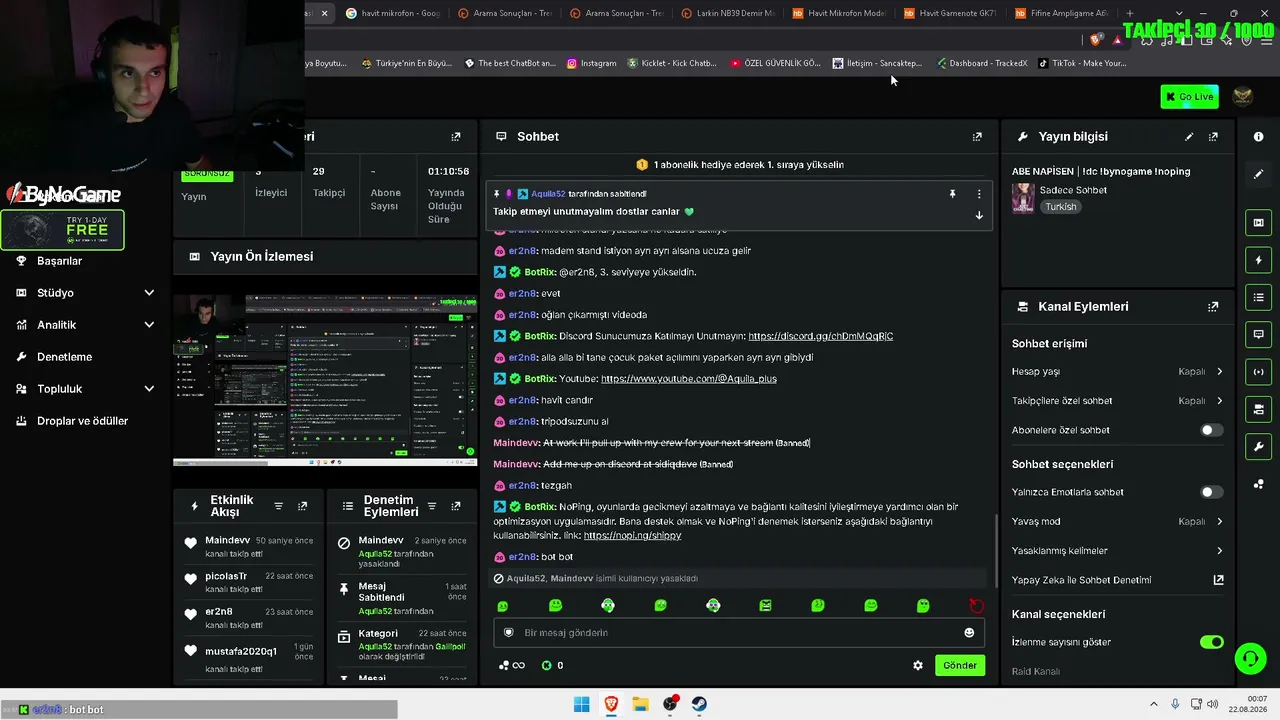The height and width of the screenshot is (720, 1280).
Task: Click the BYNOGAME try 1-day free banner
Action: [x=62, y=230]
